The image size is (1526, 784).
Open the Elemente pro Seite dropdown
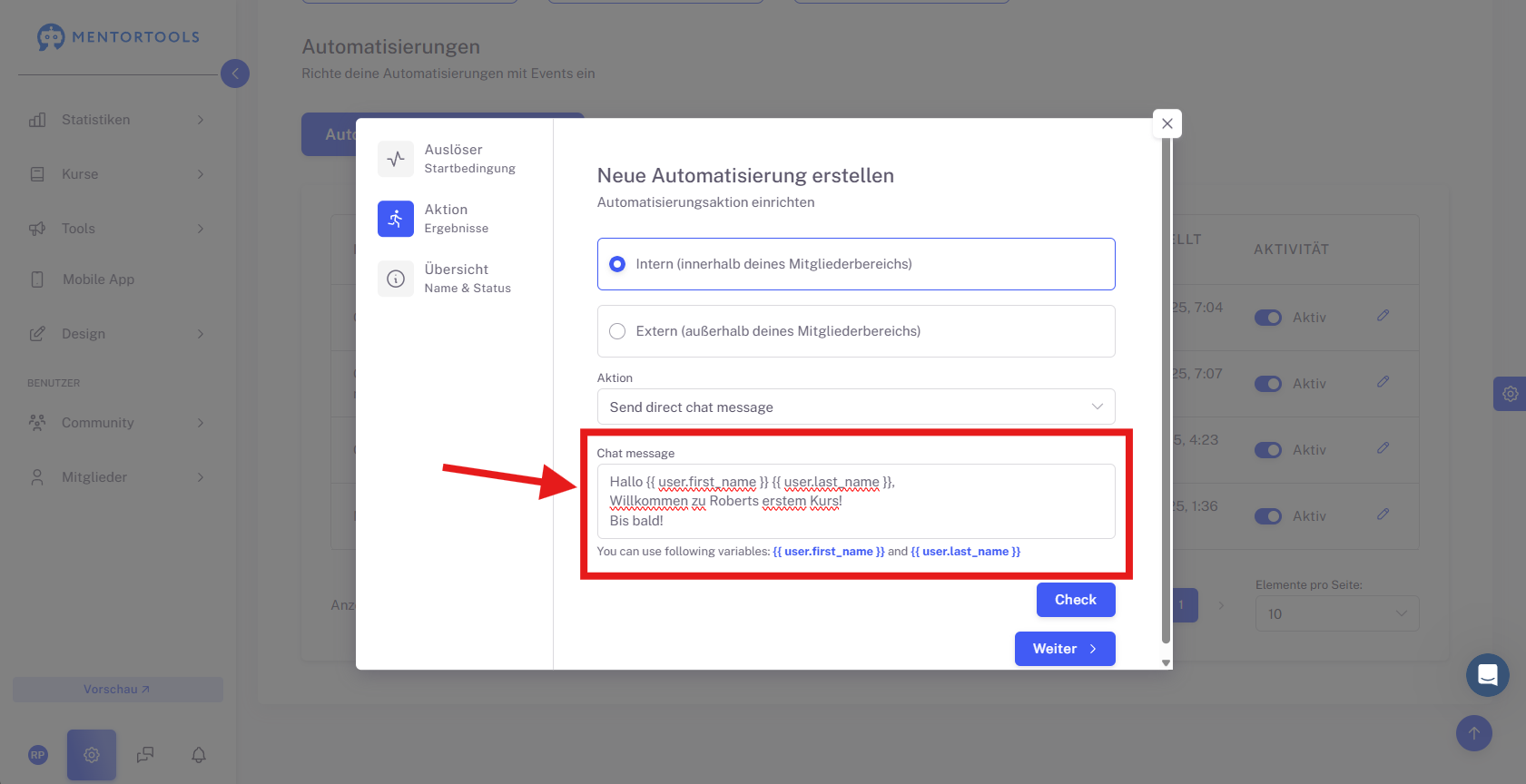pyautogui.click(x=1337, y=614)
